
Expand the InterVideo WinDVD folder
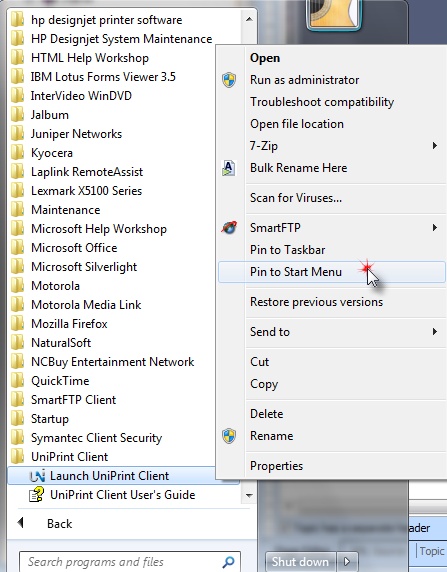click(x=81, y=96)
